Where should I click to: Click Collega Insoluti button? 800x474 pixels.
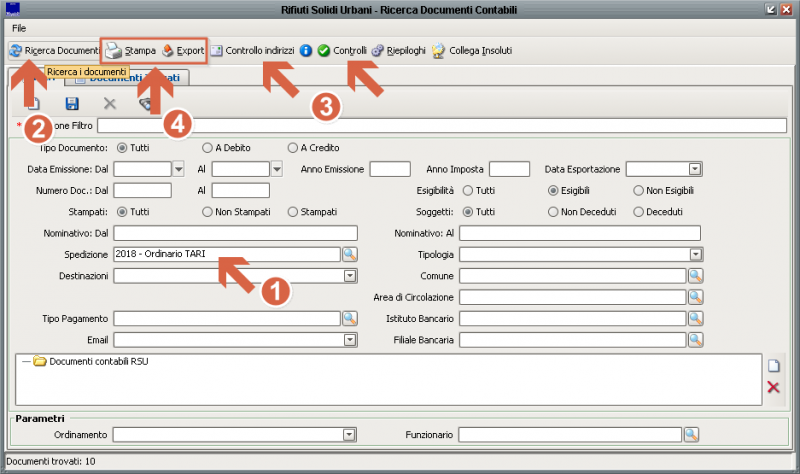tap(471, 50)
